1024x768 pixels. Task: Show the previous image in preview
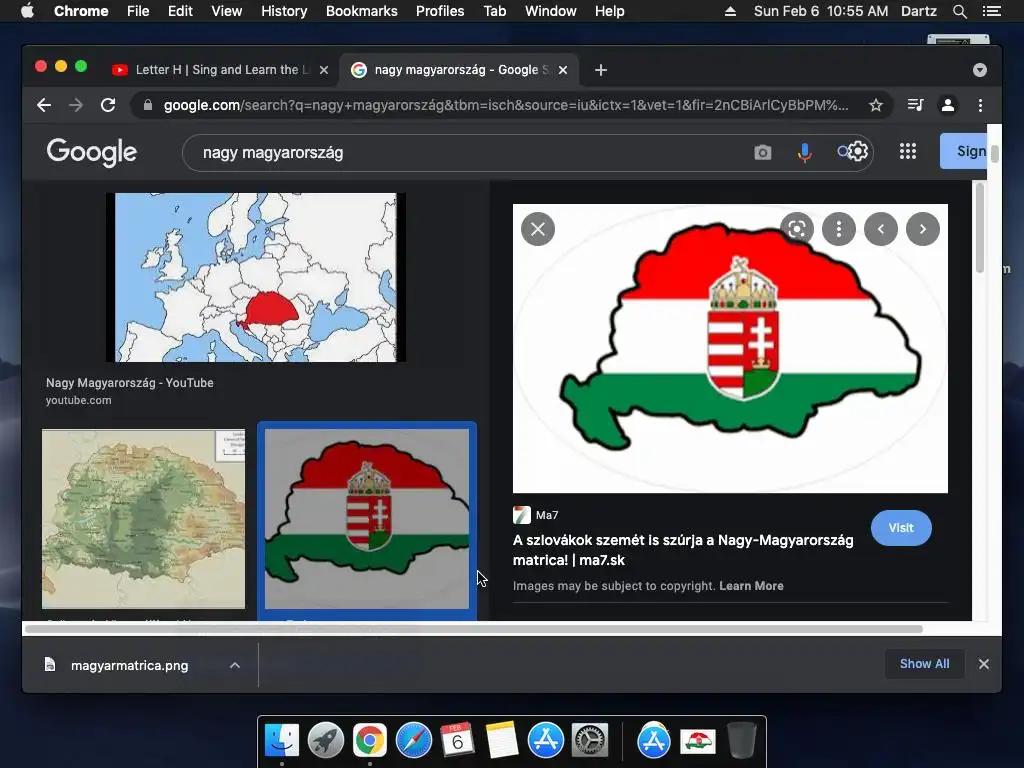pos(881,229)
